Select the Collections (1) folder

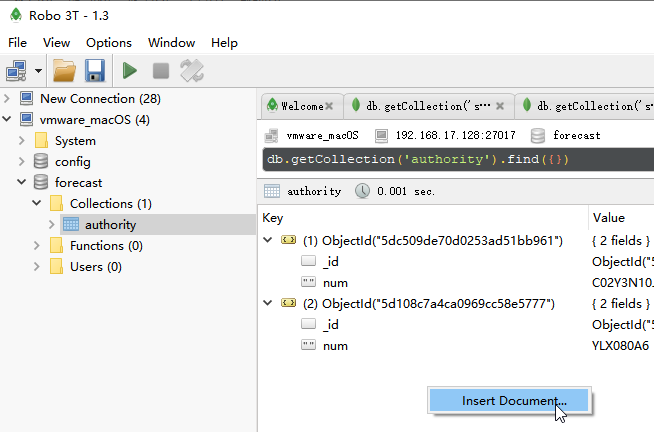pyautogui.click(x=111, y=203)
